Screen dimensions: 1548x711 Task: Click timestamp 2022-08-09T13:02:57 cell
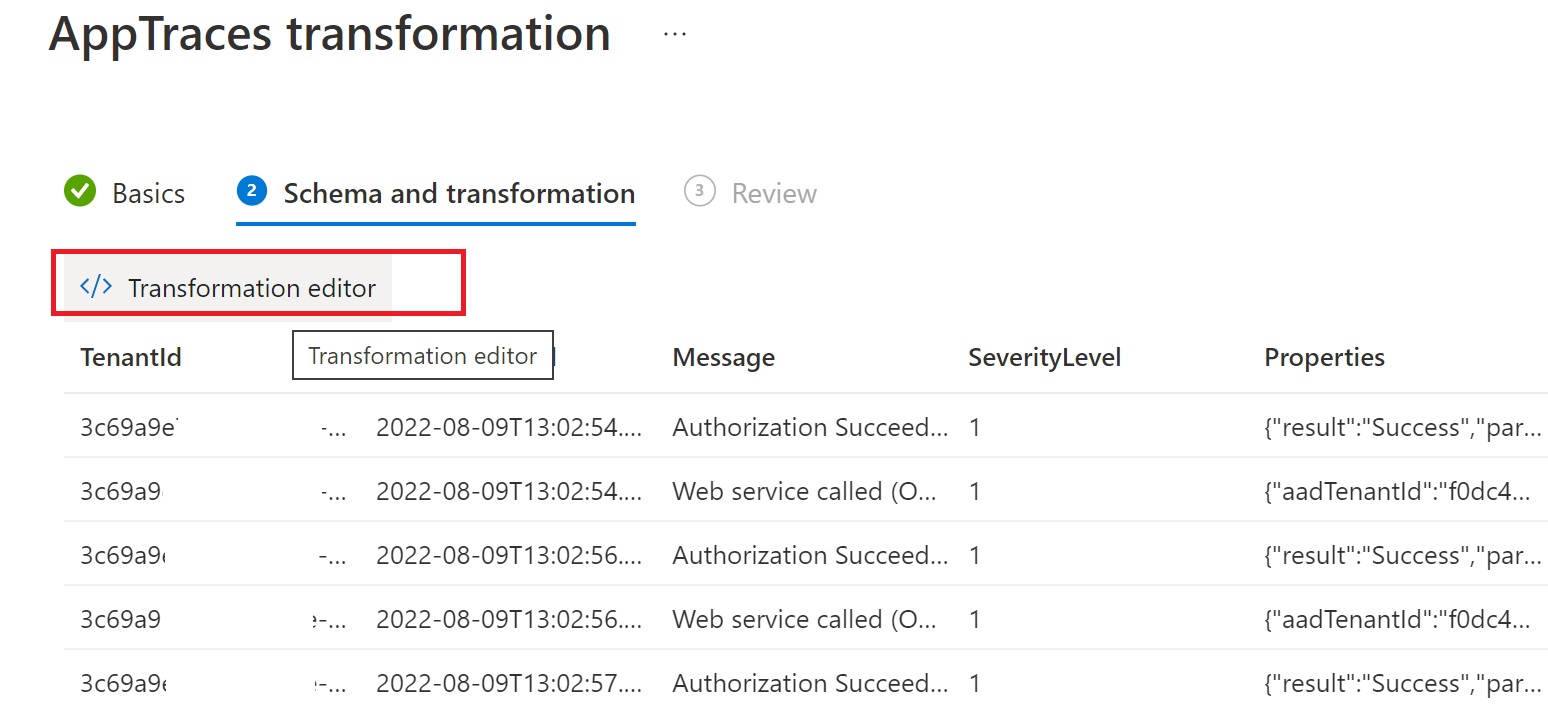(x=508, y=683)
